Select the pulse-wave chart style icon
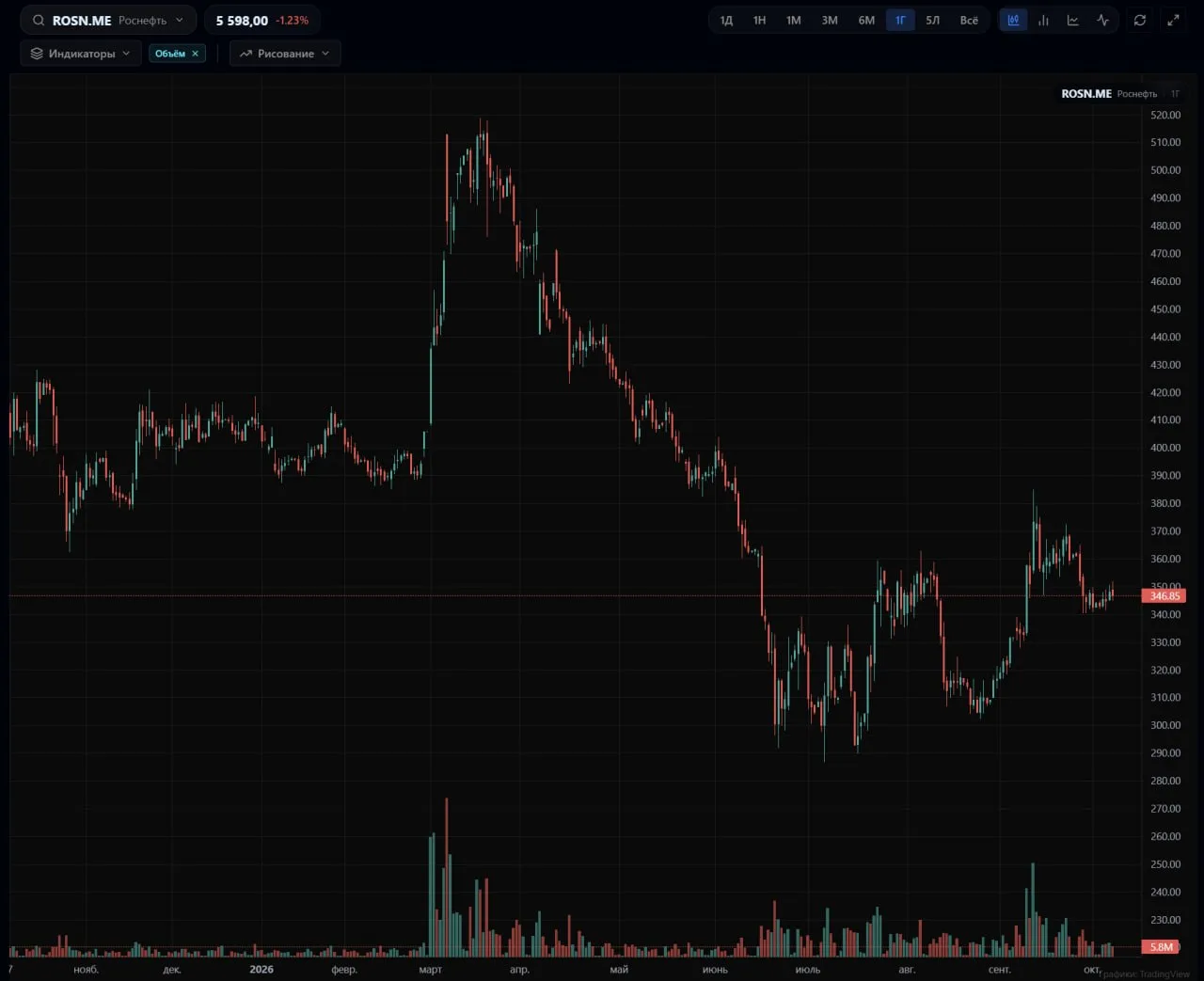The image size is (1204, 981). [1102, 20]
